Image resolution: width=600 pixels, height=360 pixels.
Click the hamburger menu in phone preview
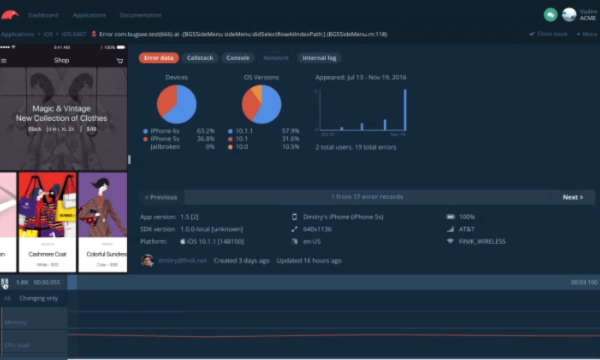click(x=4, y=60)
